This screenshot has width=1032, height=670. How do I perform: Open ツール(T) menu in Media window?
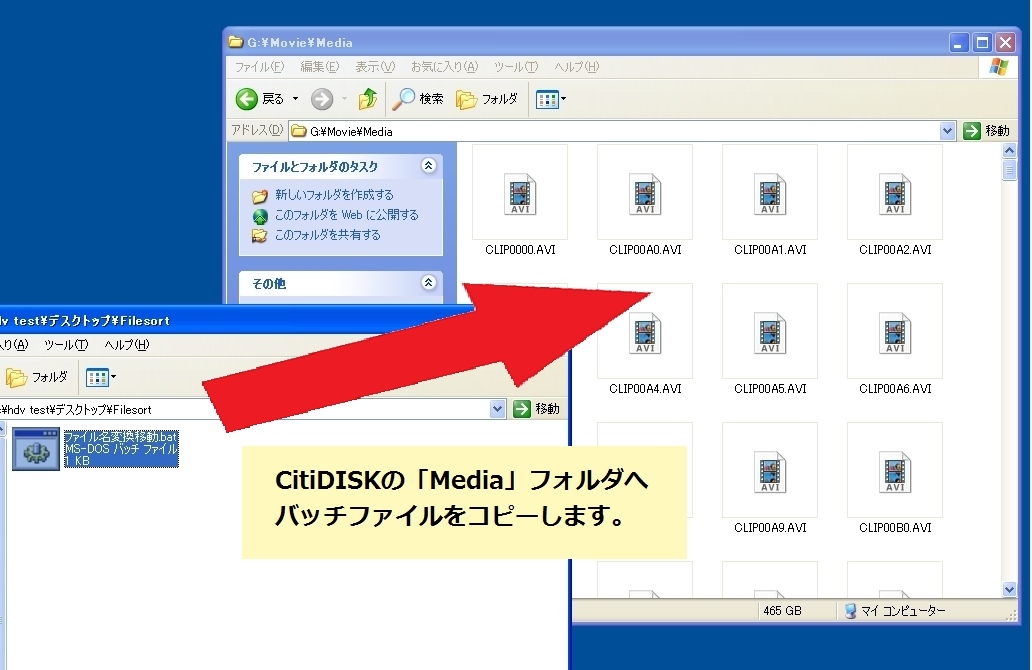coord(516,66)
